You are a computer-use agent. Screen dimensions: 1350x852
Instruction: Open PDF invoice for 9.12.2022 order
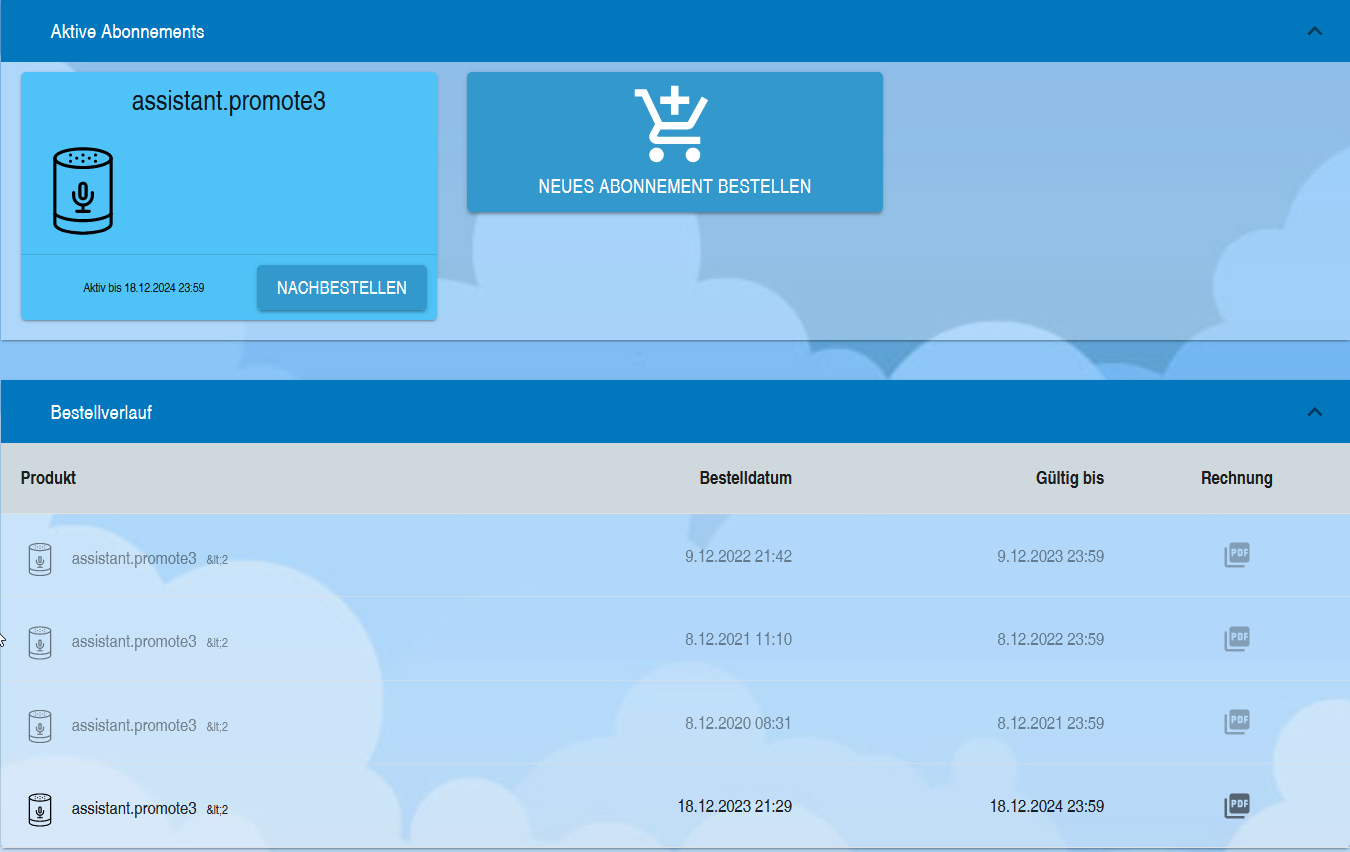coord(1237,555)
